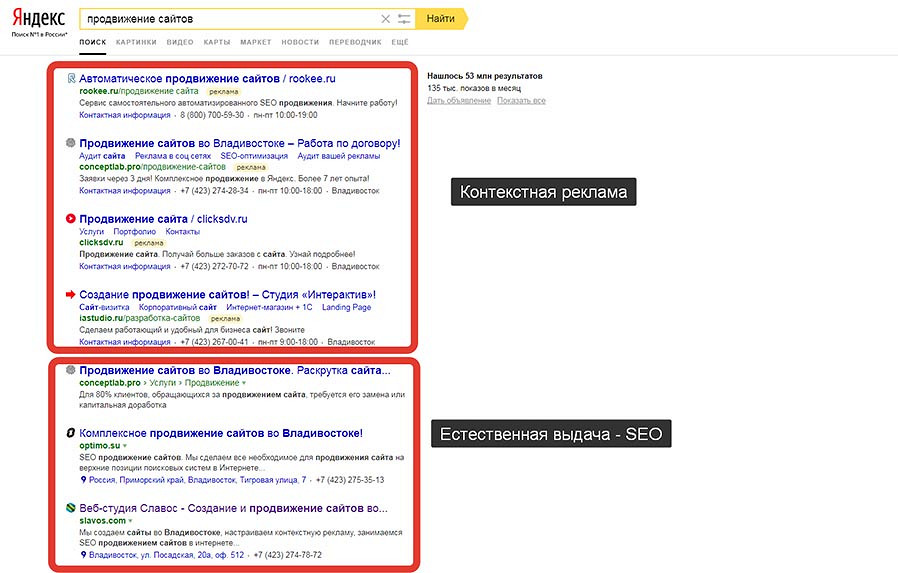This screenshot has width=898, height=573.
Task: Open the Новости tab
Action: click(x=300, y=42)
